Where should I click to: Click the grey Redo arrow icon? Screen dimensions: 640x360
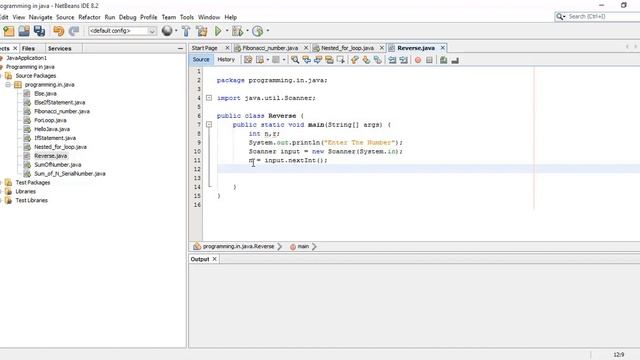[x=74, y=31]
